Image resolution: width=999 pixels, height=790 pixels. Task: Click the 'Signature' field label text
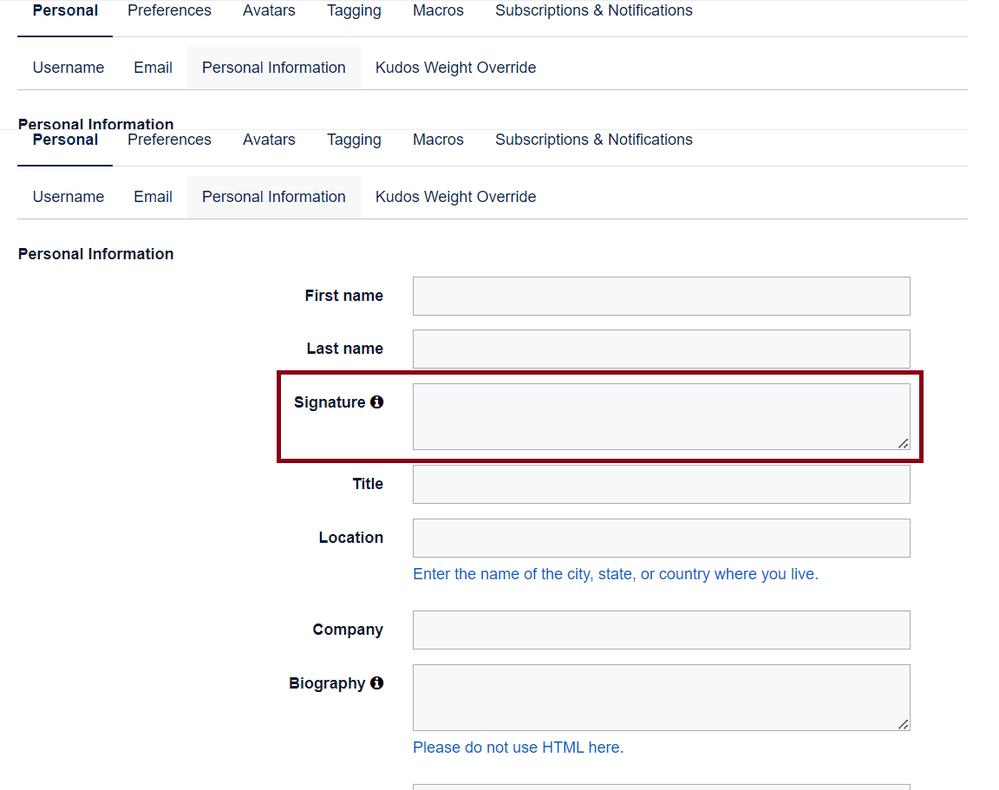pos(329,403)
